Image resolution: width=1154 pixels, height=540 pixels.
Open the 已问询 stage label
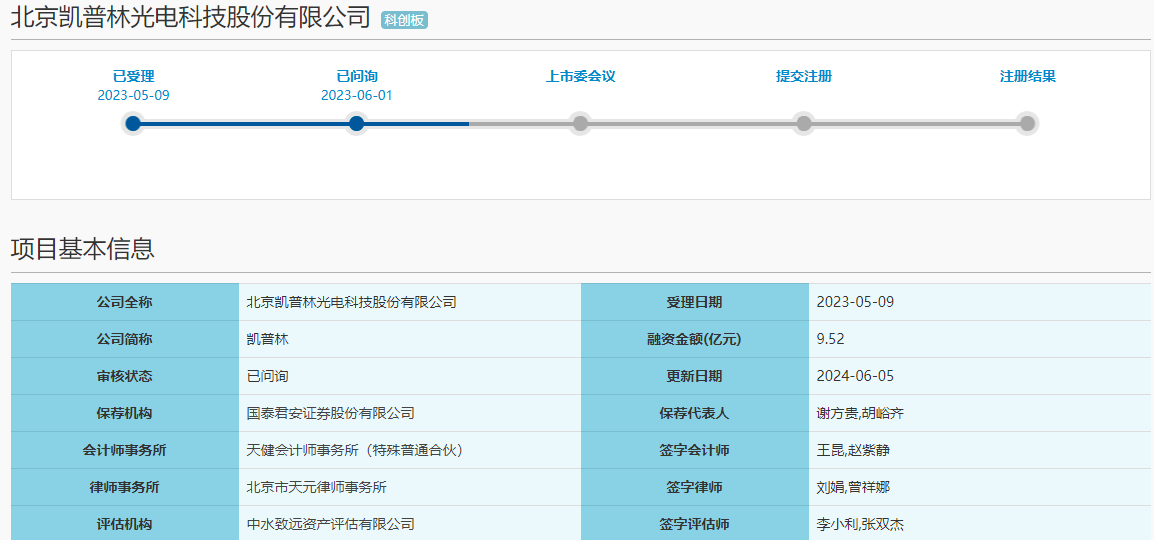tap(357, 76)
